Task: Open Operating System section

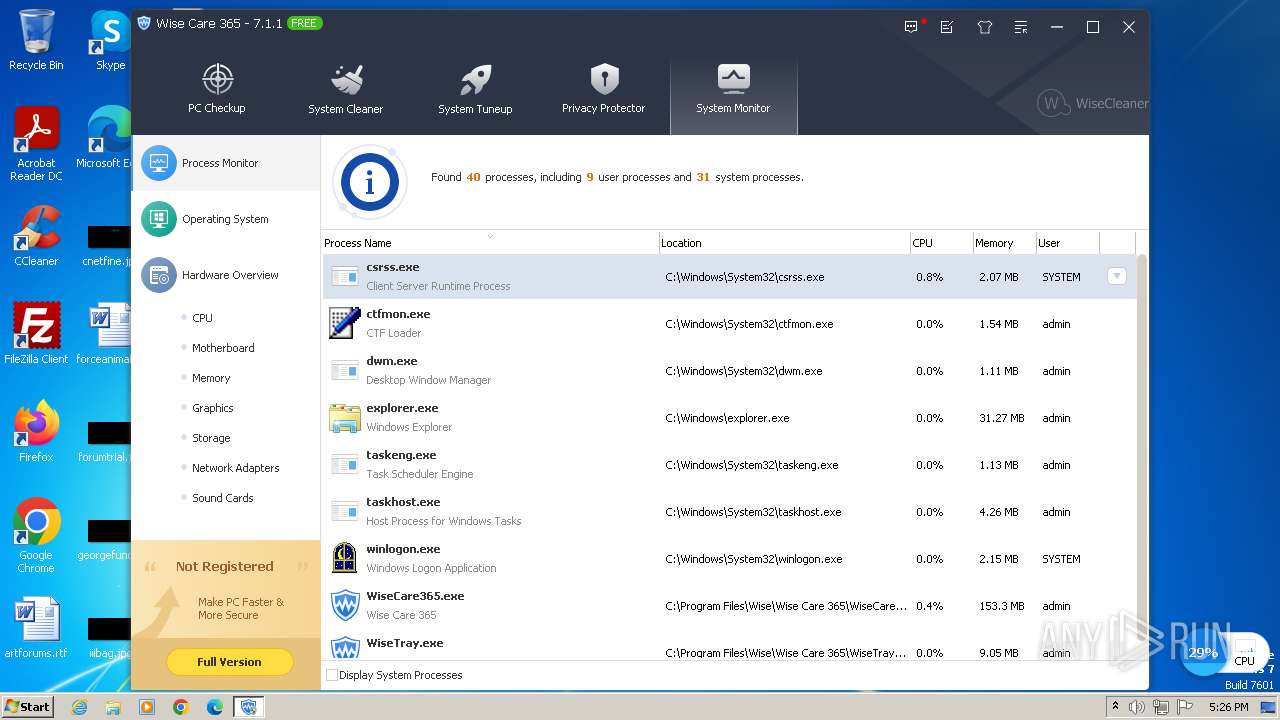Action: [226, 219]
